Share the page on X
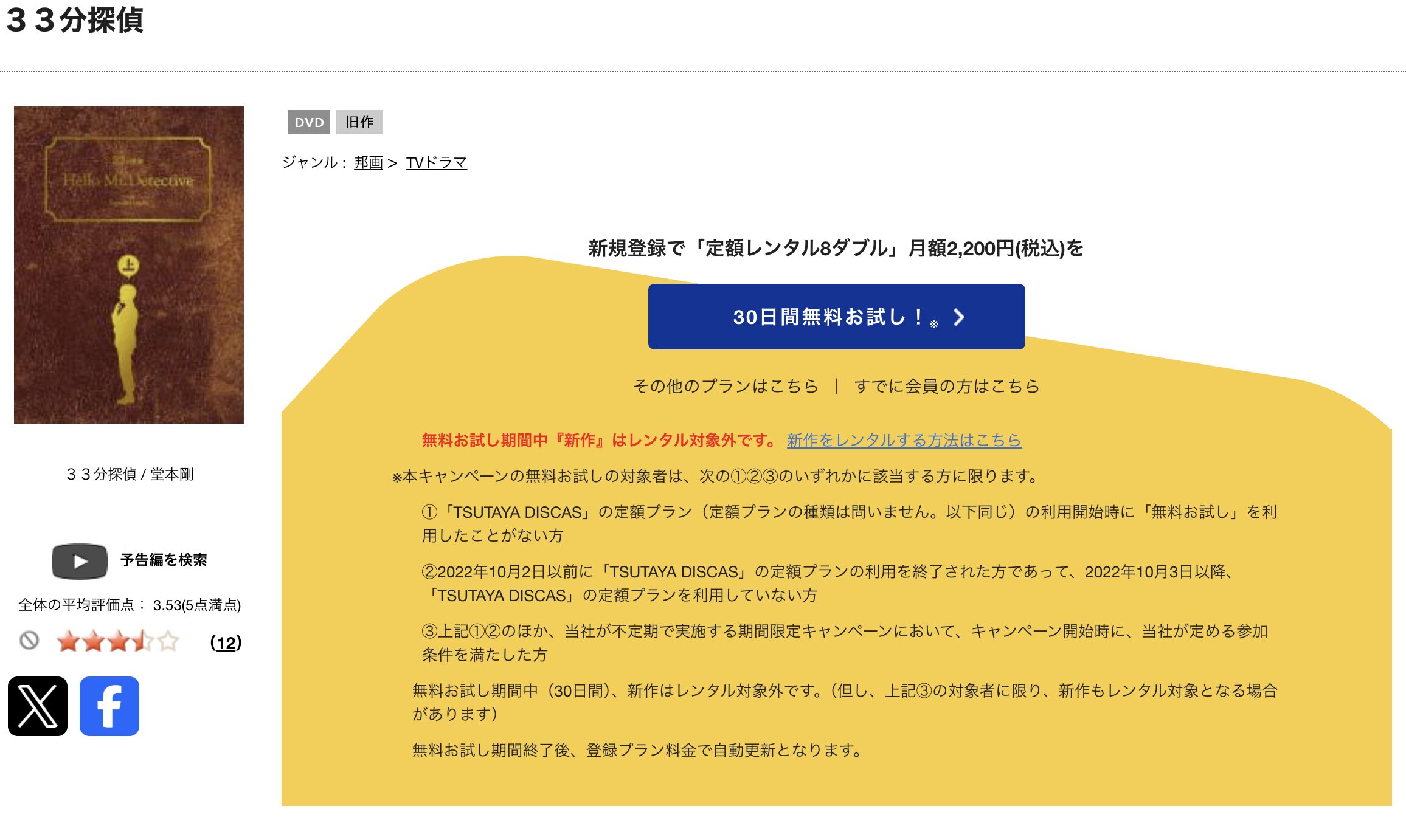 click(x=38, y=707)
